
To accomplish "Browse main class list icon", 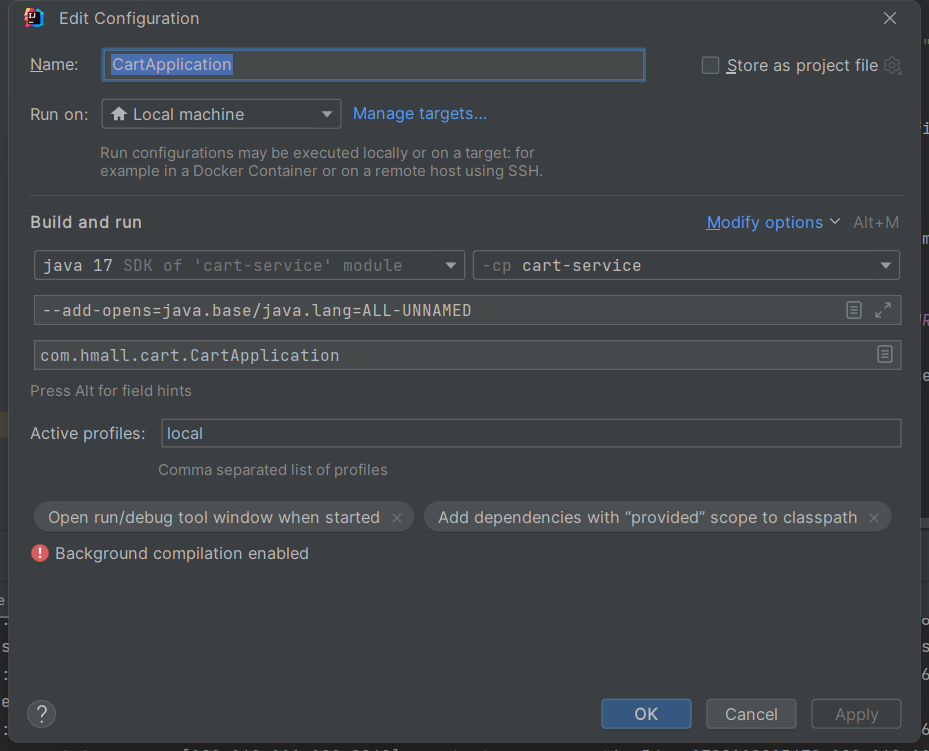I will point(885,355).
